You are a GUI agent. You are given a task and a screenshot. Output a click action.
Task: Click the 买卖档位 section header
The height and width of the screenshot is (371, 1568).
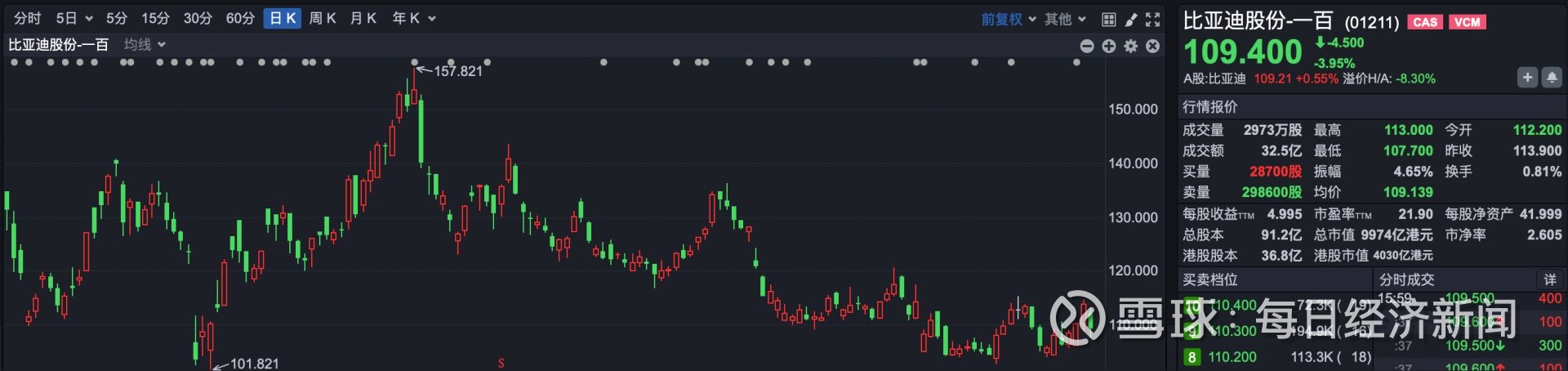point(1210,279)
